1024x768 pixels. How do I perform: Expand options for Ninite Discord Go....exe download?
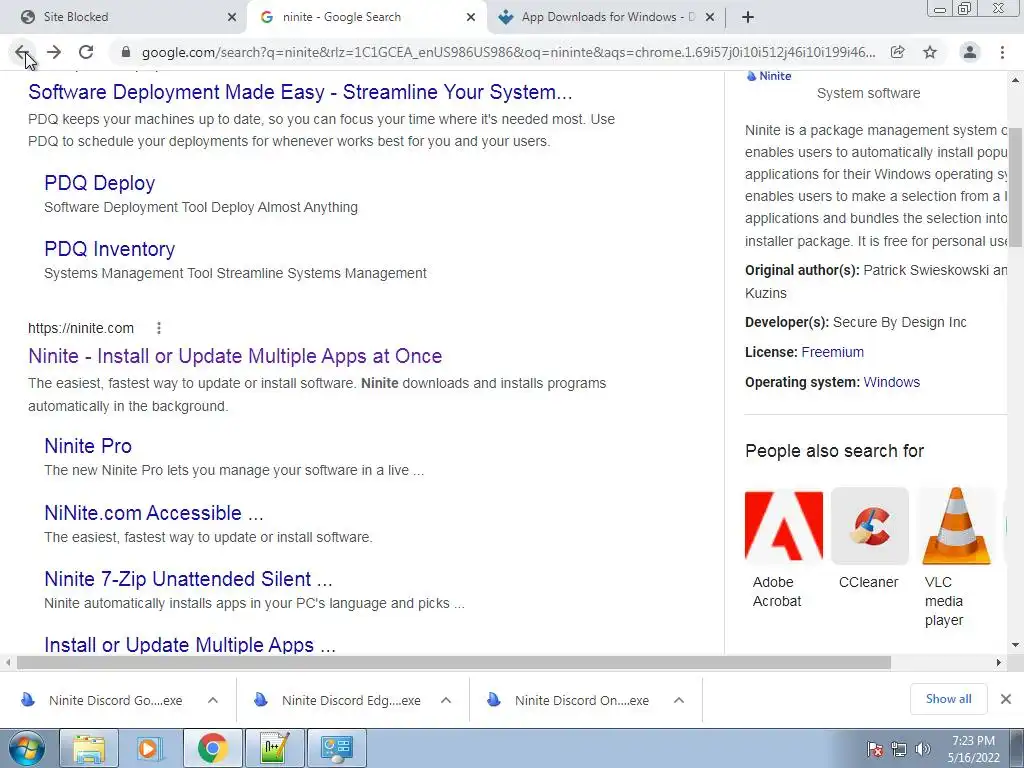click(213, 701)
